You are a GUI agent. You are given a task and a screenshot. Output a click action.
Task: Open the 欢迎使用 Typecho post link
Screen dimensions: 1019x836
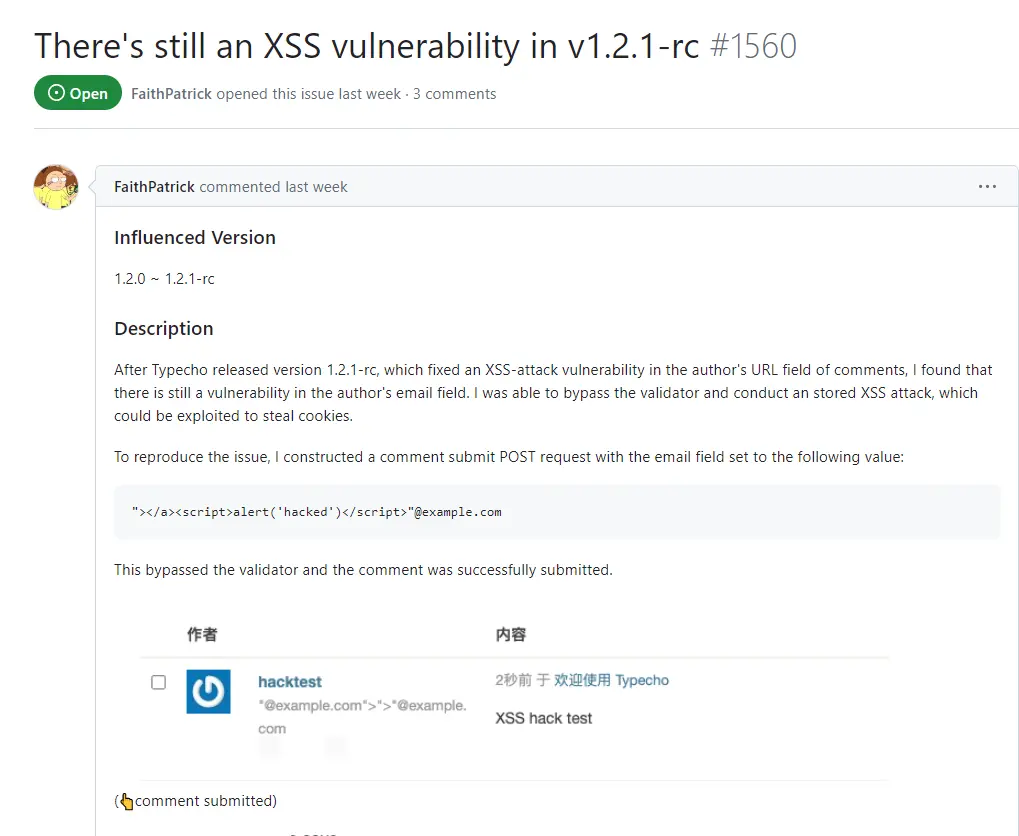point(611,680)
